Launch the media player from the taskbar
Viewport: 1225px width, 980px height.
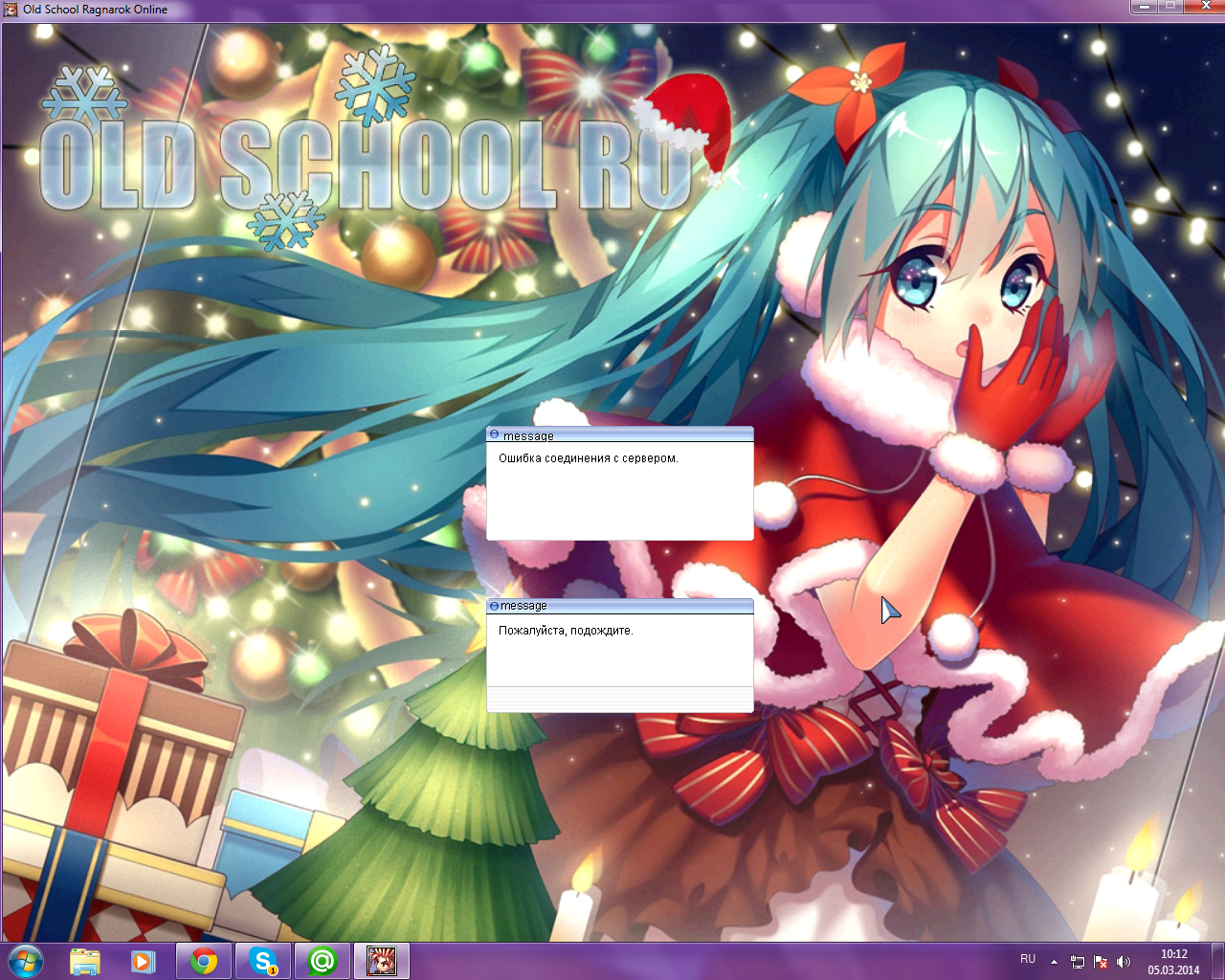[144, 961]
